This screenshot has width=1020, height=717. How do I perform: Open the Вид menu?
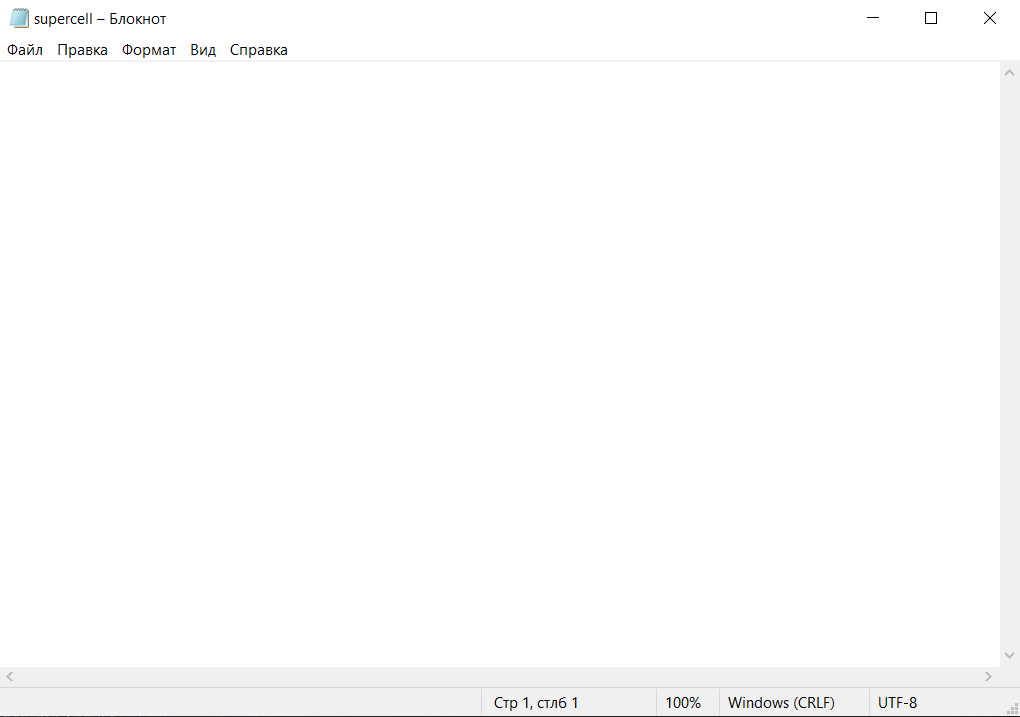pos(203,50)
